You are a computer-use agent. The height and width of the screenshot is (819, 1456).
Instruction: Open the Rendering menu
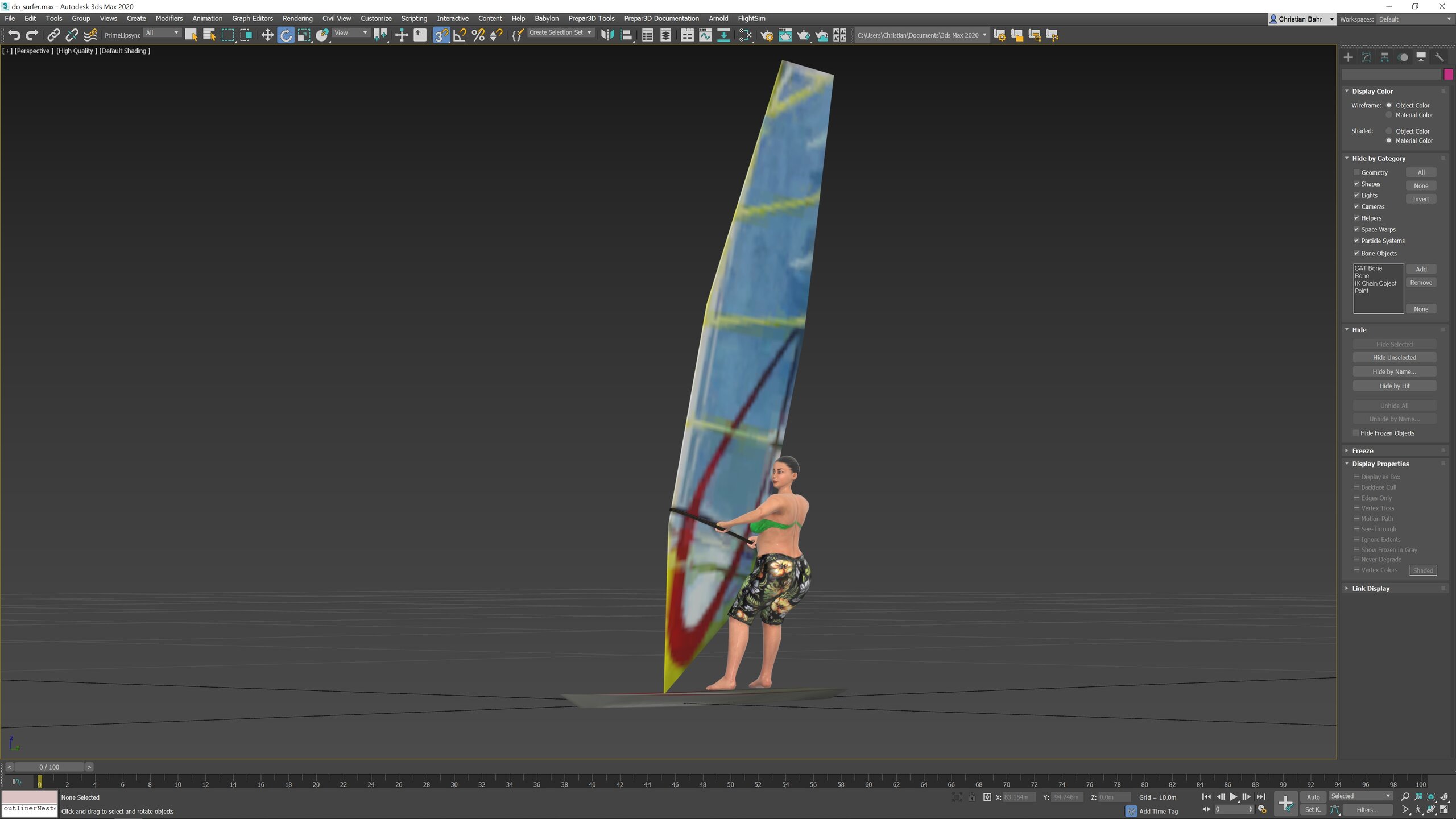pos(297,19)
